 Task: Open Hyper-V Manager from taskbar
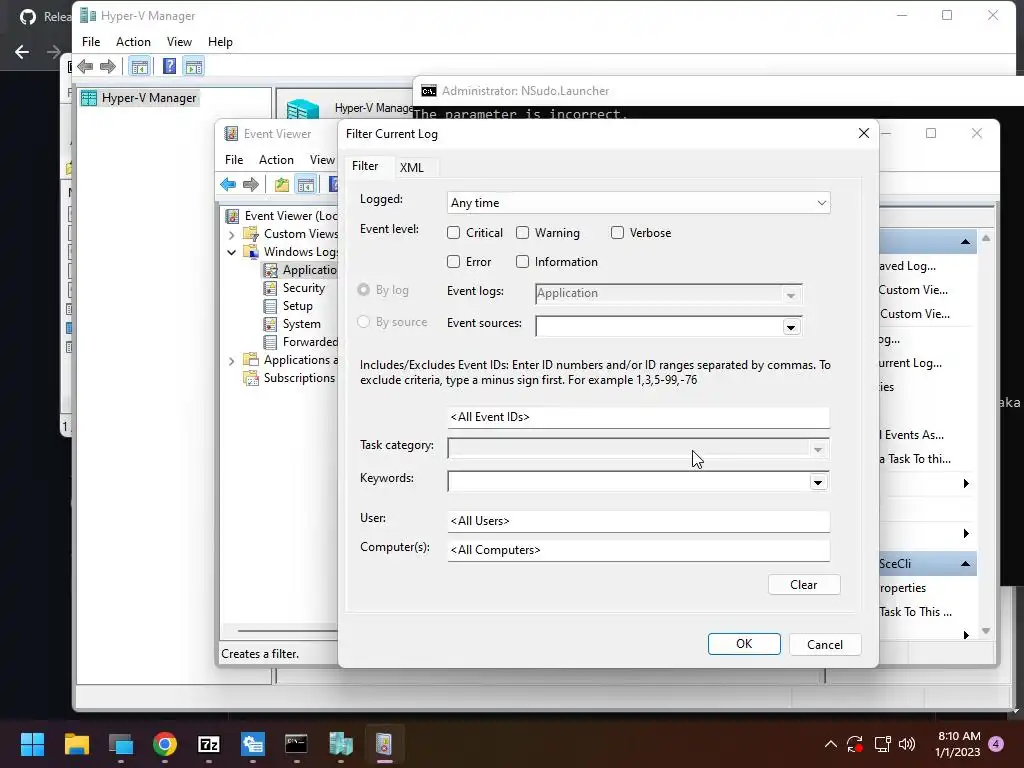[x=340, y=744]
